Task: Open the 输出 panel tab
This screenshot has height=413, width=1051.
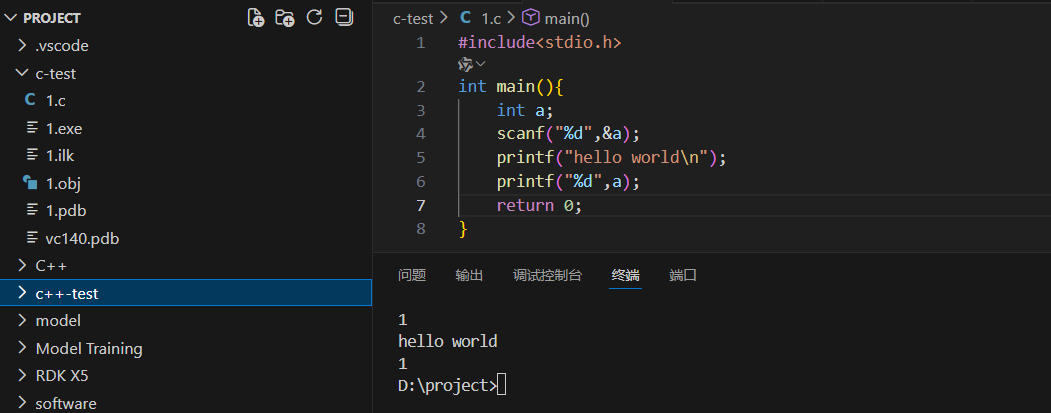Action: point(469,275)
